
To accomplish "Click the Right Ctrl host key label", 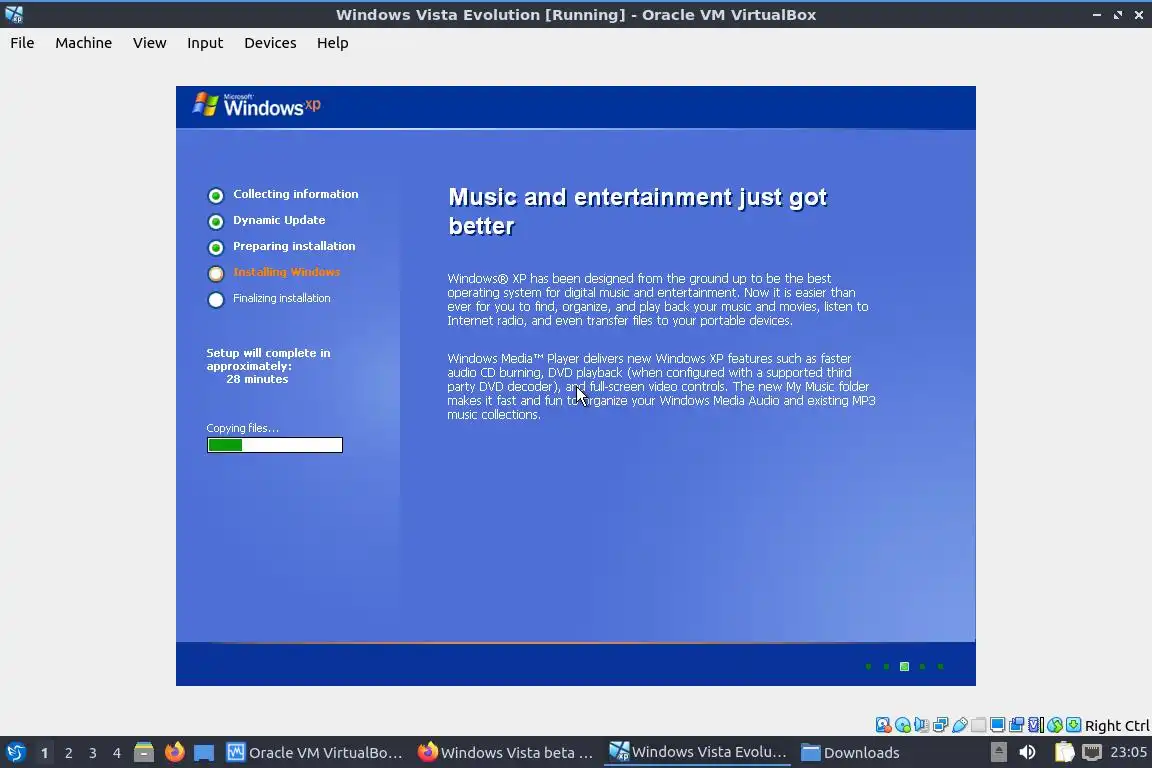I will click(x=1117, y=725).
